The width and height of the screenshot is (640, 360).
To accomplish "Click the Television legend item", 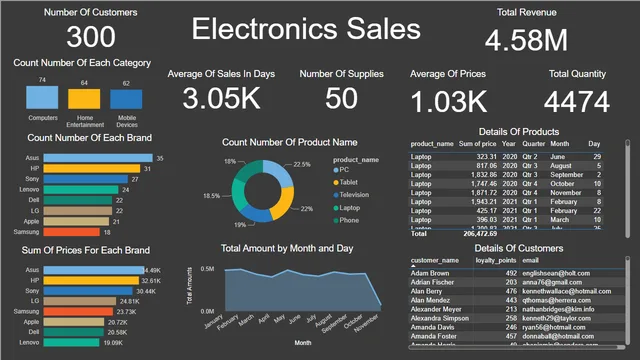I will point(351,195).
